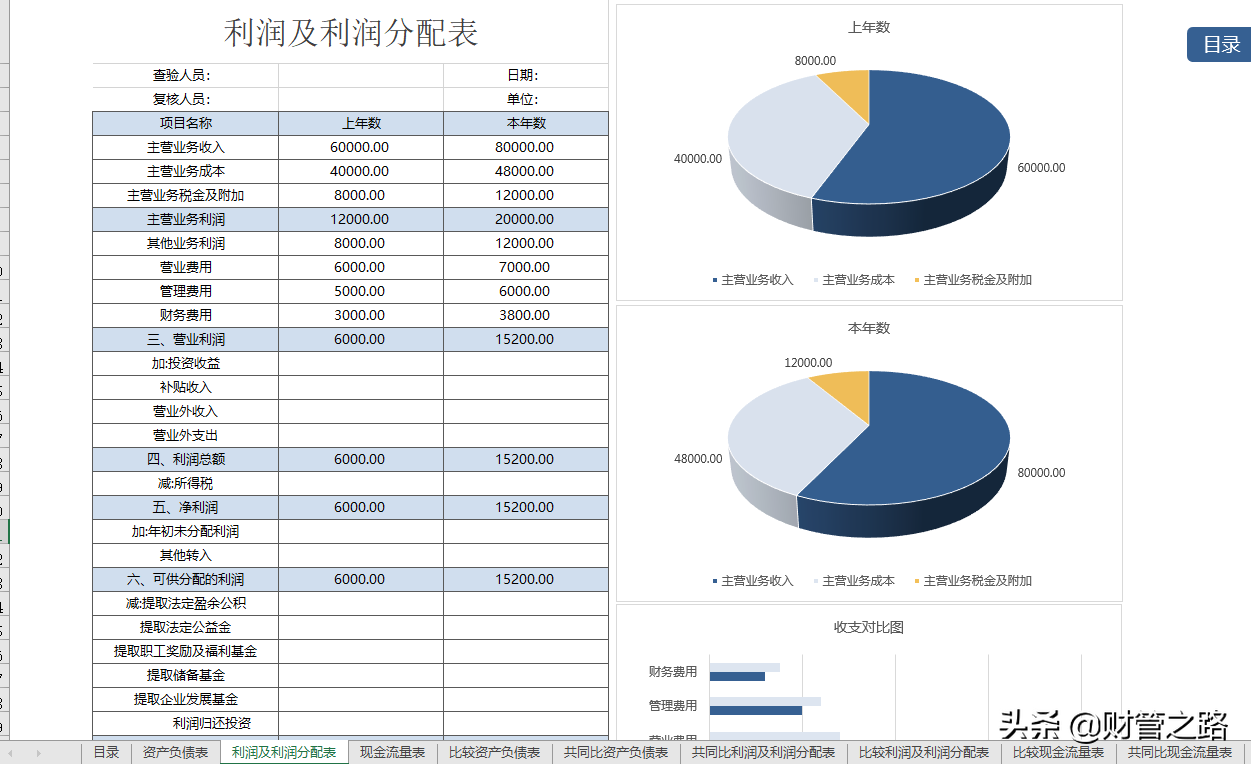
Task: Click the 提取储备基金 row label
Action: pos(185,675)
